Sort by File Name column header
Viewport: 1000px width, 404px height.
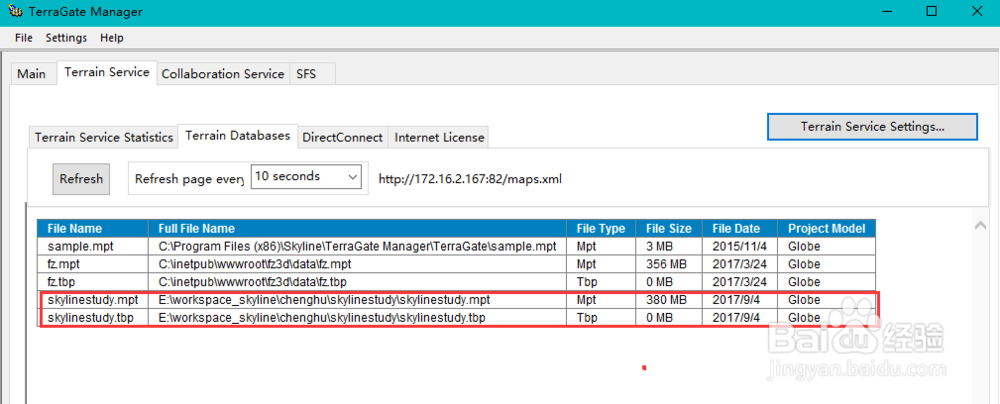point(92,228)
